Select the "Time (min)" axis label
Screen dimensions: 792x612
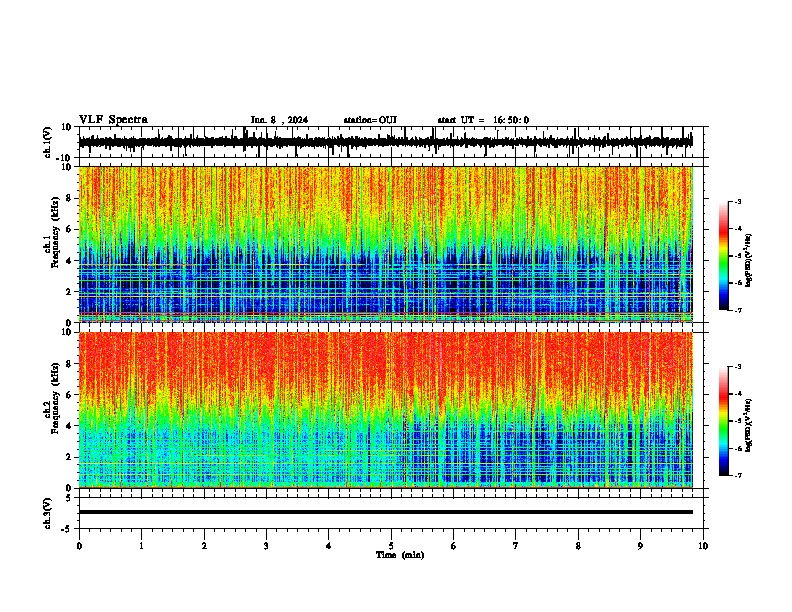click(400, 555)
